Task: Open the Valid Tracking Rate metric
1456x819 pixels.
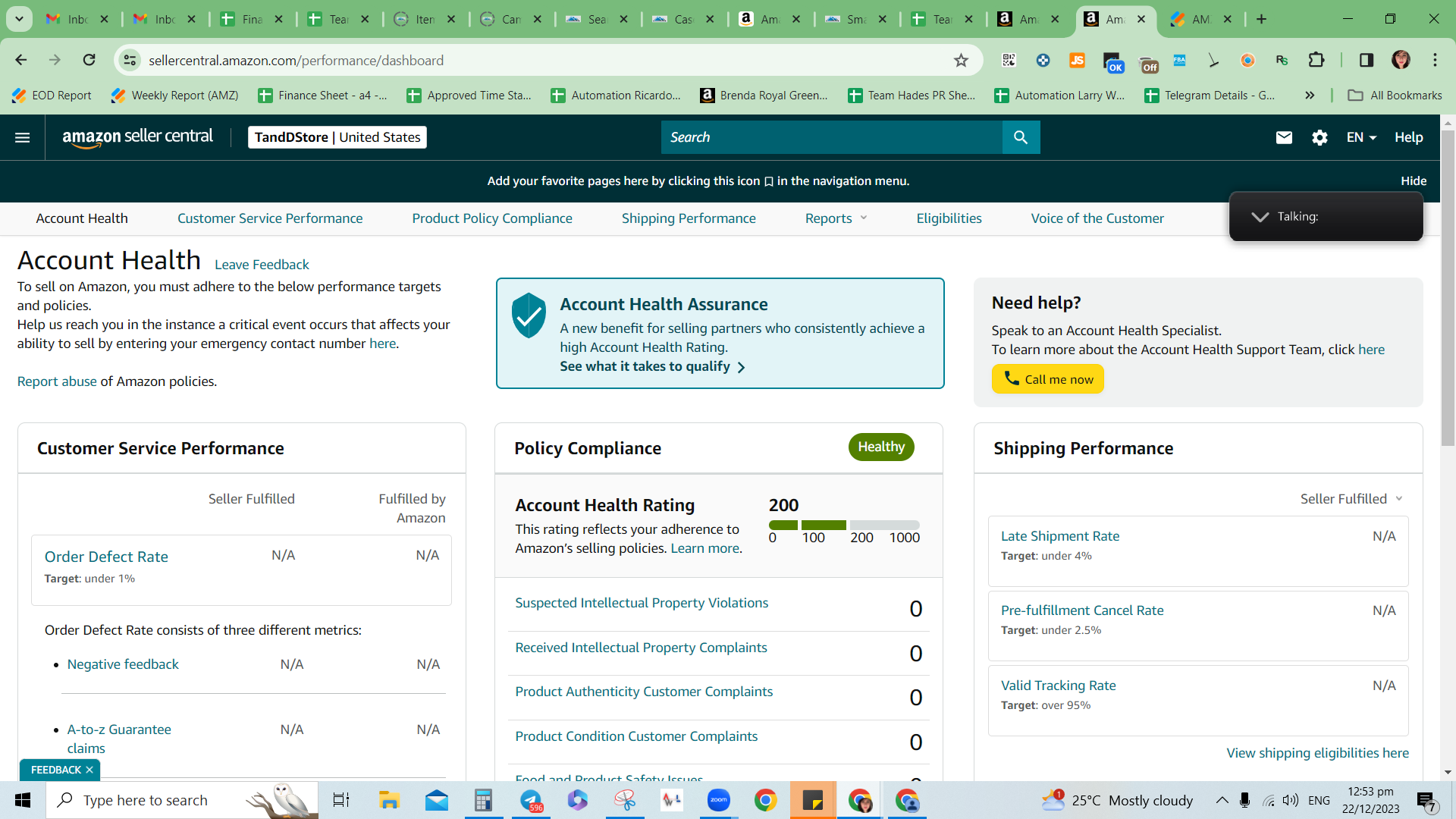Action: point(1058,686)
